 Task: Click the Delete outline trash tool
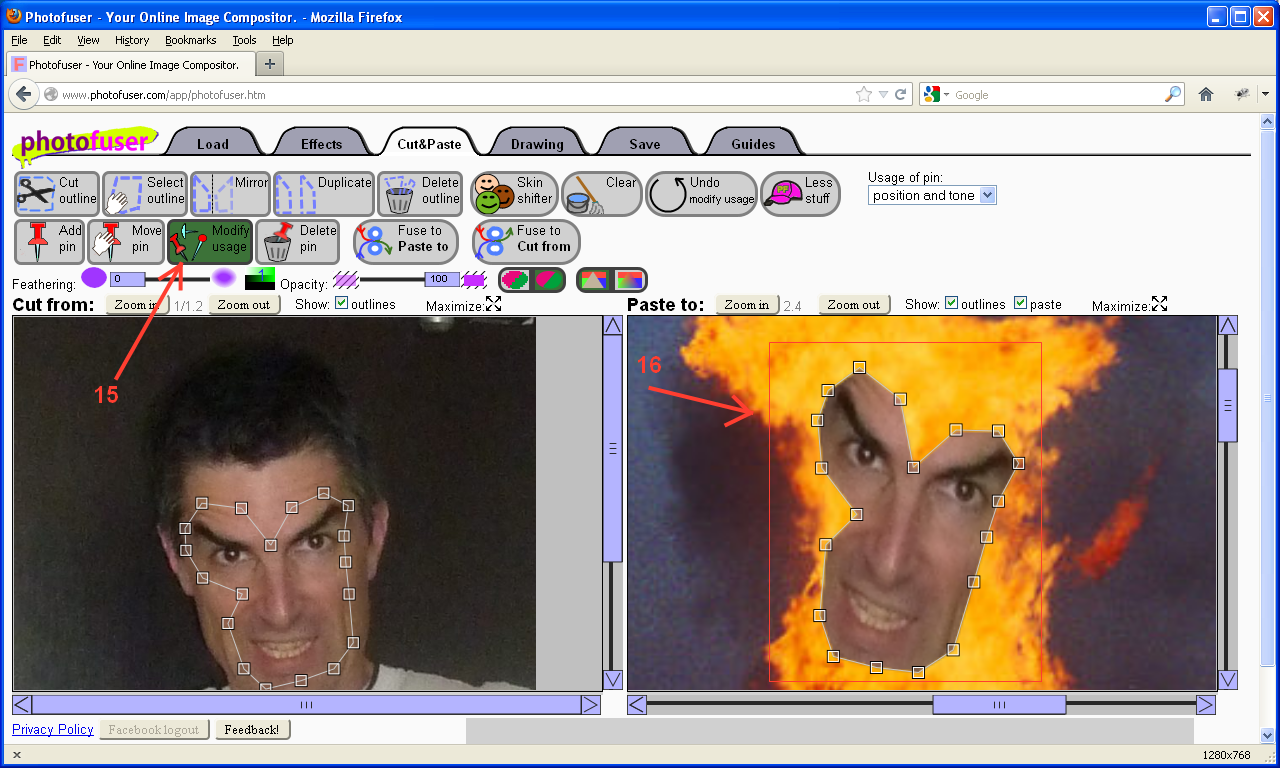point(420,194)
